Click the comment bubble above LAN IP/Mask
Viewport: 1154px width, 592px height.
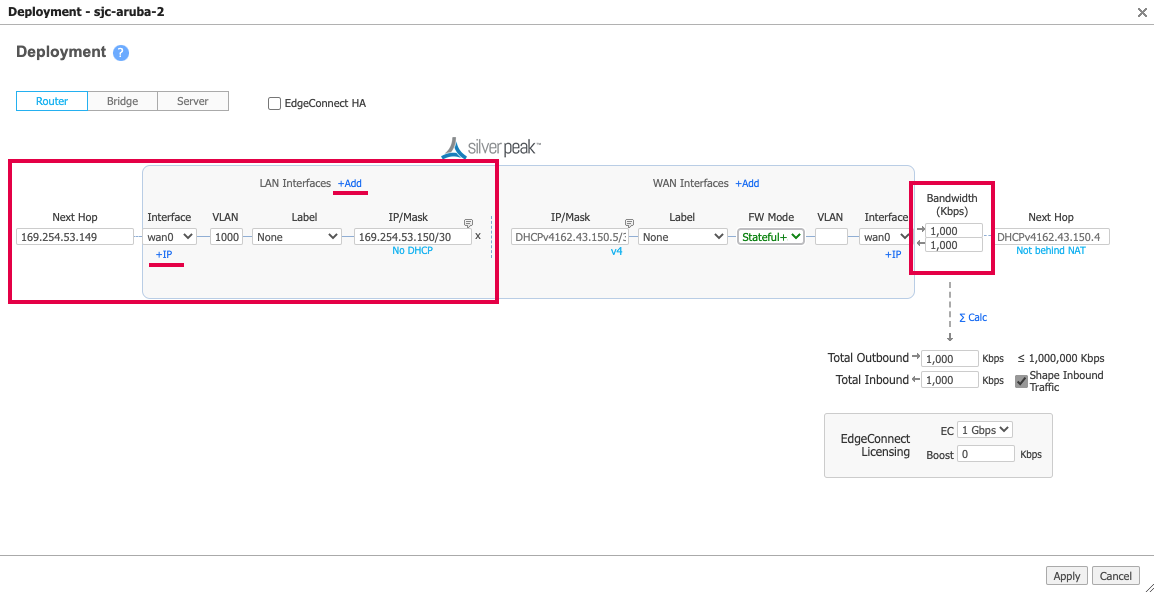click(x=466, y=222)
